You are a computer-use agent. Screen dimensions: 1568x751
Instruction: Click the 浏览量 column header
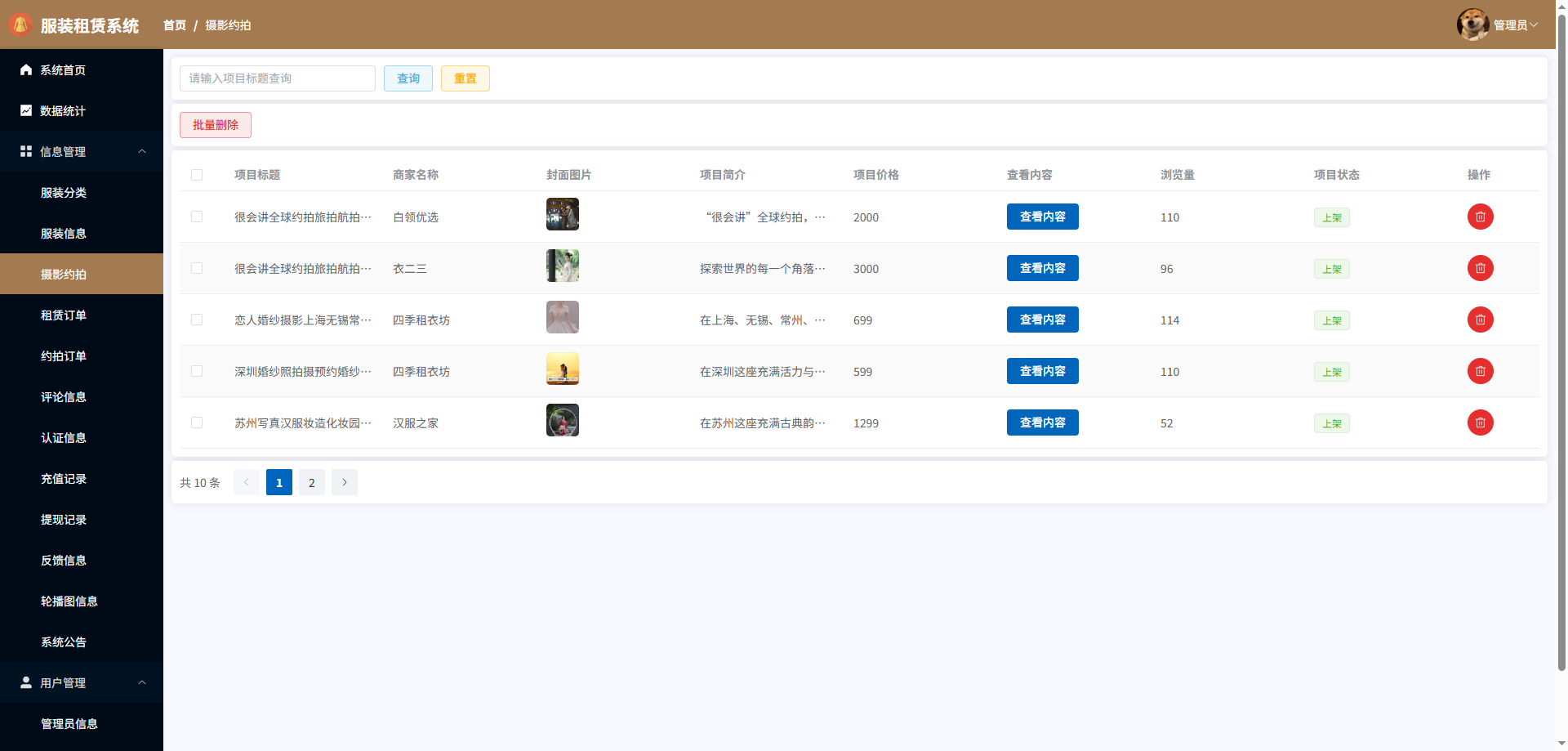tap(1178, 175)
